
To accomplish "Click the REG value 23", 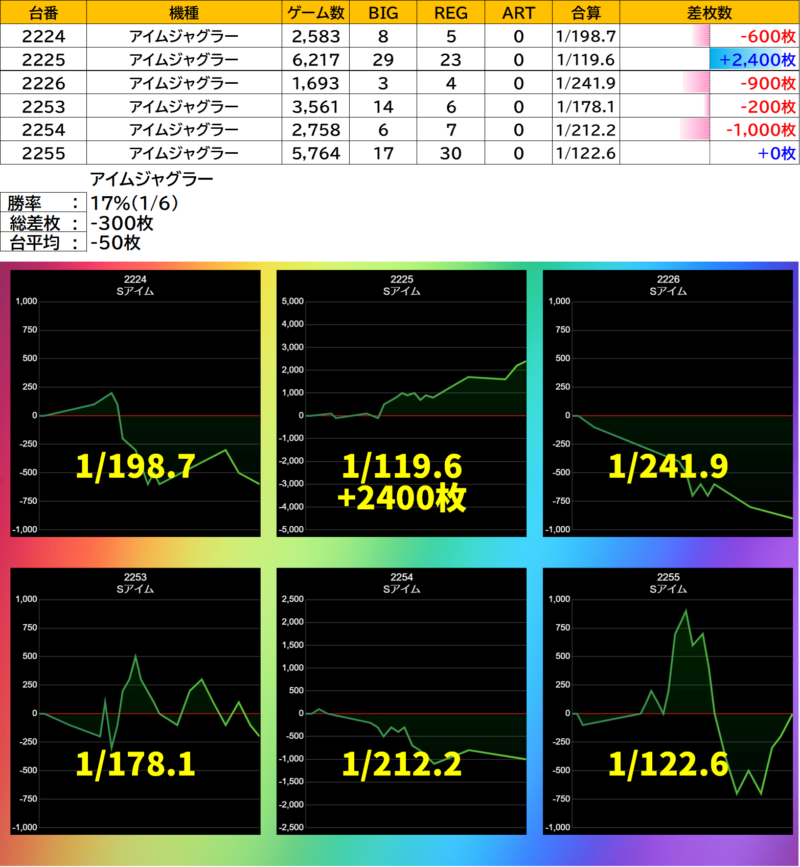I will point(451,59).
